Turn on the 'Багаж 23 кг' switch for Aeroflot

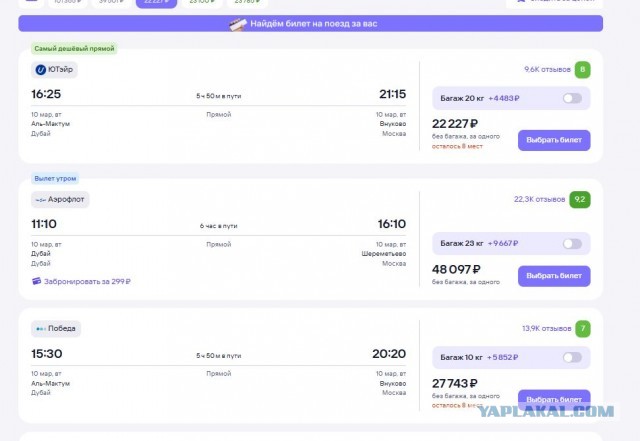point(572,244)
